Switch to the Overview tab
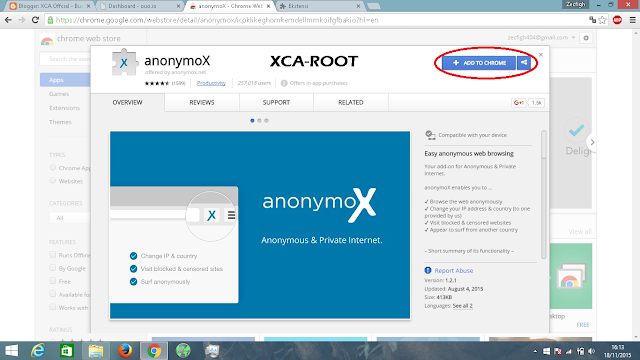The width and height of the screenshot is (640, 360). coord(127,102)
